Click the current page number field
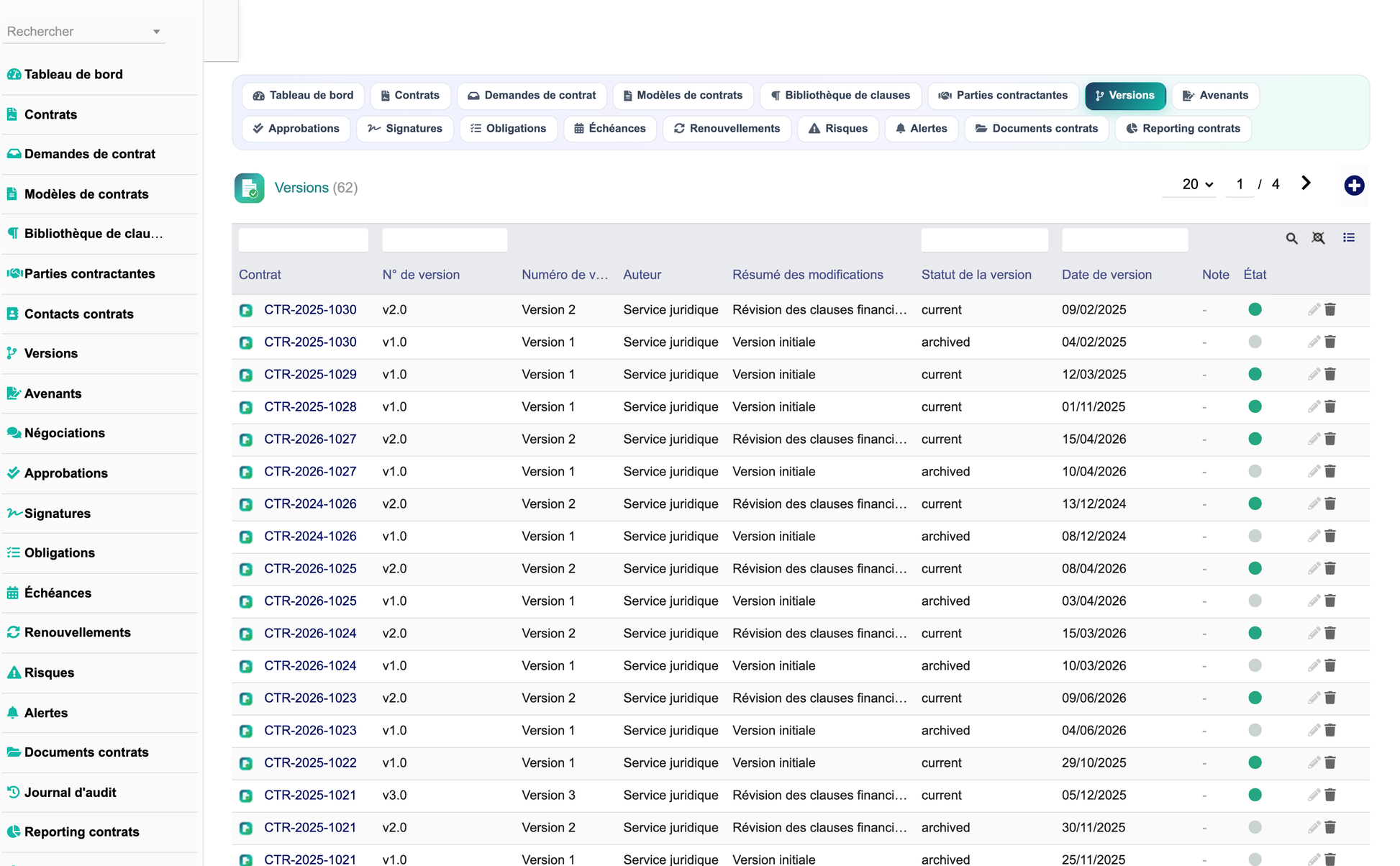This screenshot has width=1400, height=866. (1240, 184)
